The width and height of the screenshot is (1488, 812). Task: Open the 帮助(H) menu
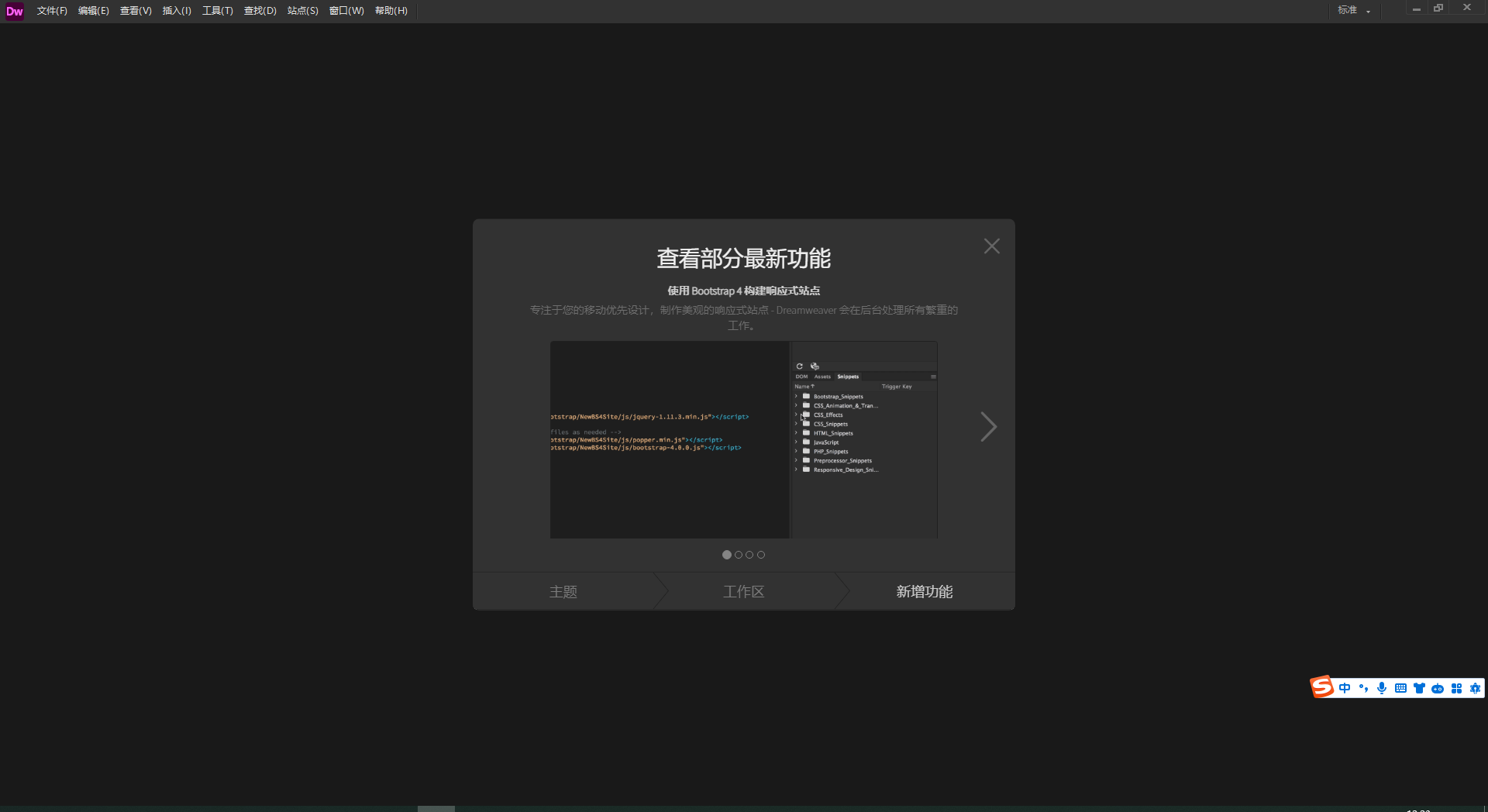[391, 11]
